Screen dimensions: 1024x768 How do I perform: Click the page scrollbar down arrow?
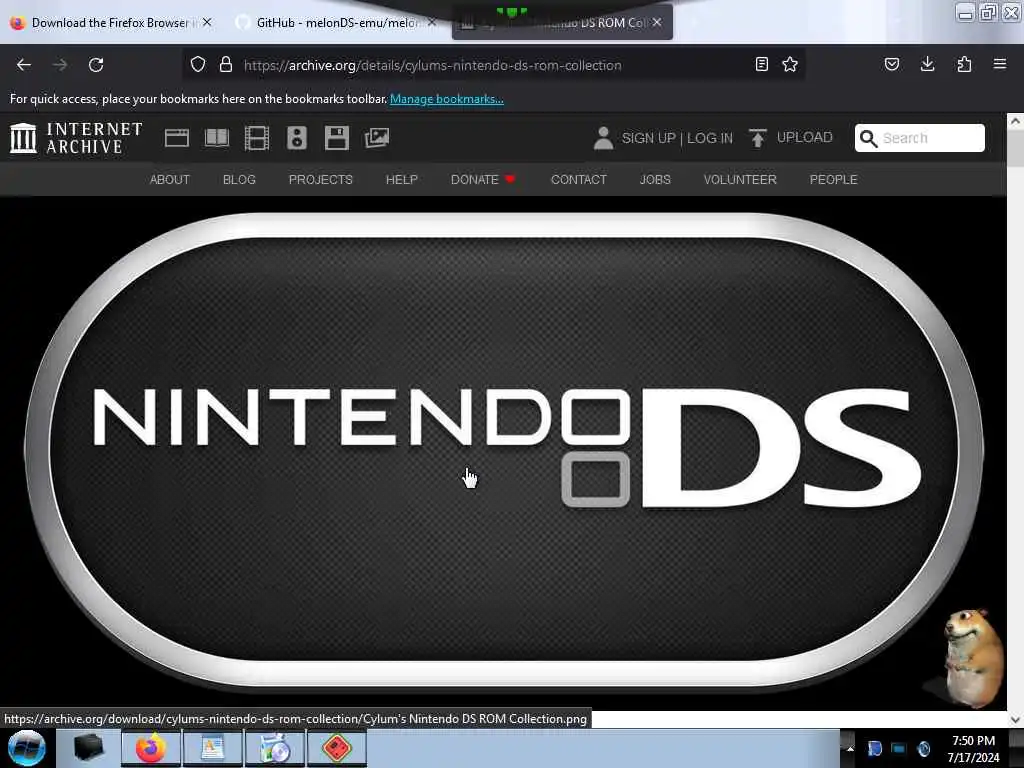(1015, 719)
